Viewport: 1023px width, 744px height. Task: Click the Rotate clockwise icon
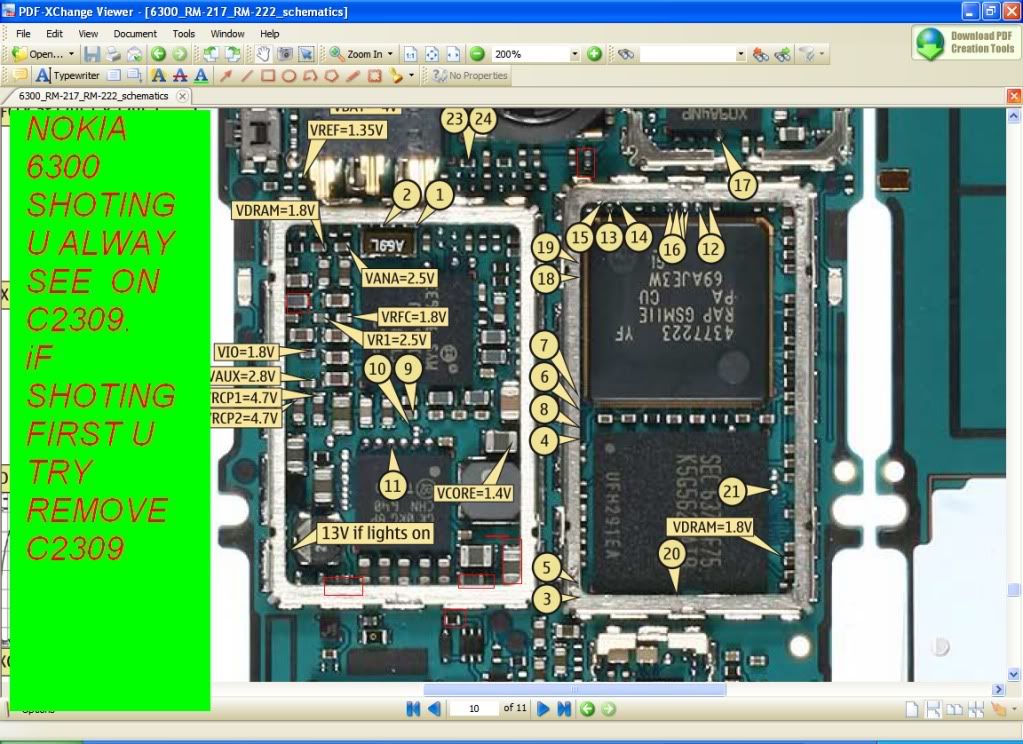[233, 54]
